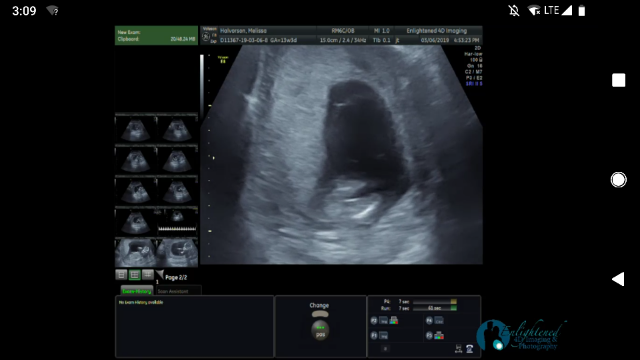The image size is (640, 360).
Task: Click the P4 cine save icon
Action: (439, 320)
